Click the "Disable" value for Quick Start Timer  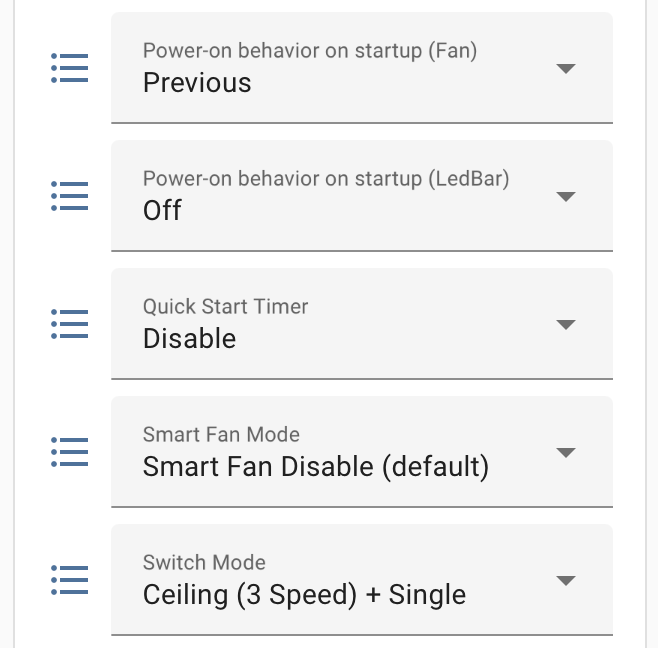pos(189,339)
